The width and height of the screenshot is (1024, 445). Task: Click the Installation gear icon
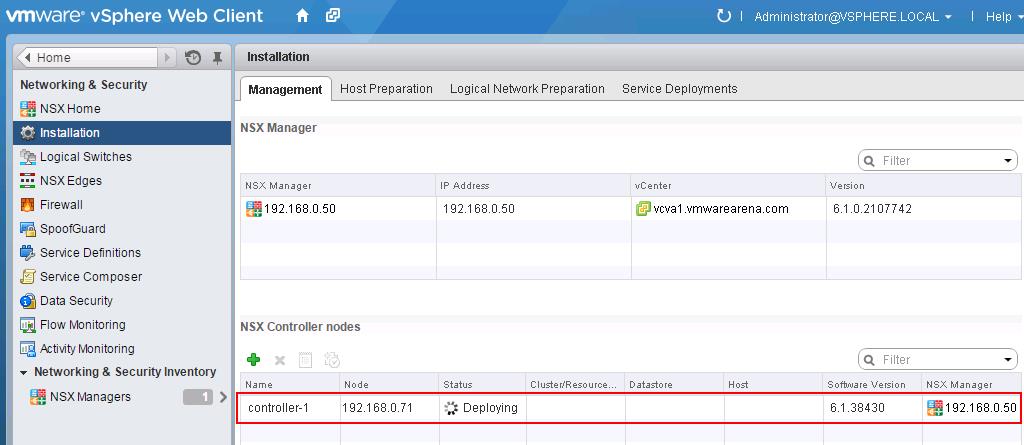tap(27, 133)
